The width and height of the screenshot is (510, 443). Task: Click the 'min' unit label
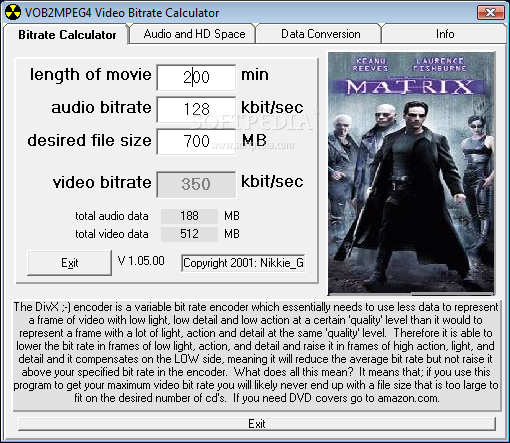255,75
